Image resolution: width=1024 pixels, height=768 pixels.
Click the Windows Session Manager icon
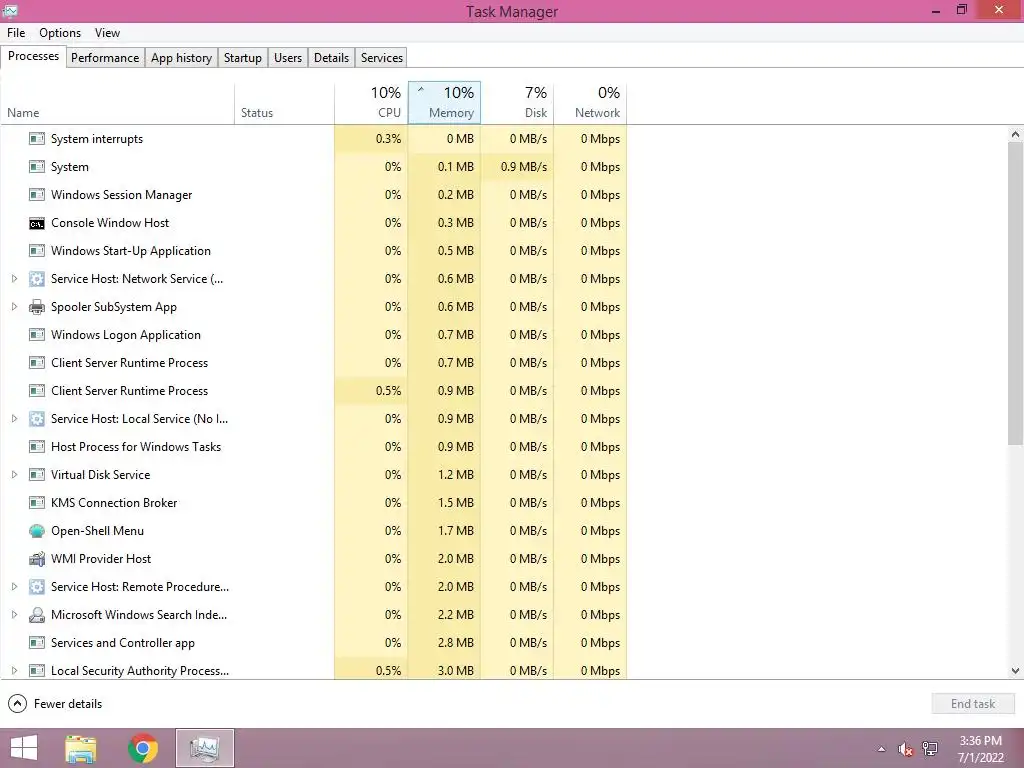pyautogui.click(x=37, y=195)
